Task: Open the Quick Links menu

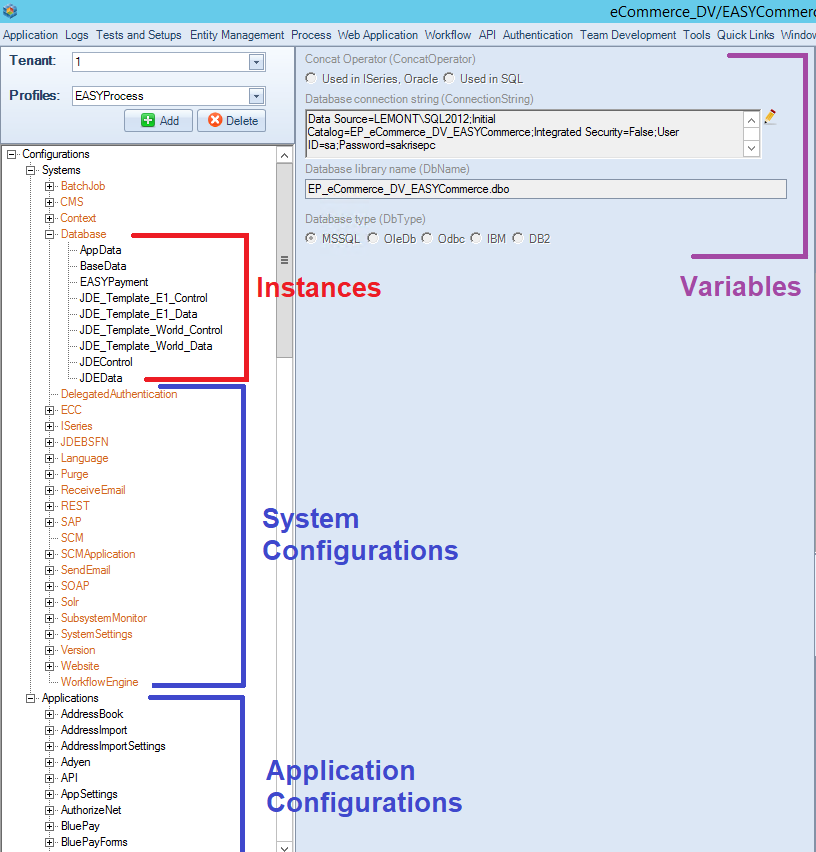Action: point(745,35)
